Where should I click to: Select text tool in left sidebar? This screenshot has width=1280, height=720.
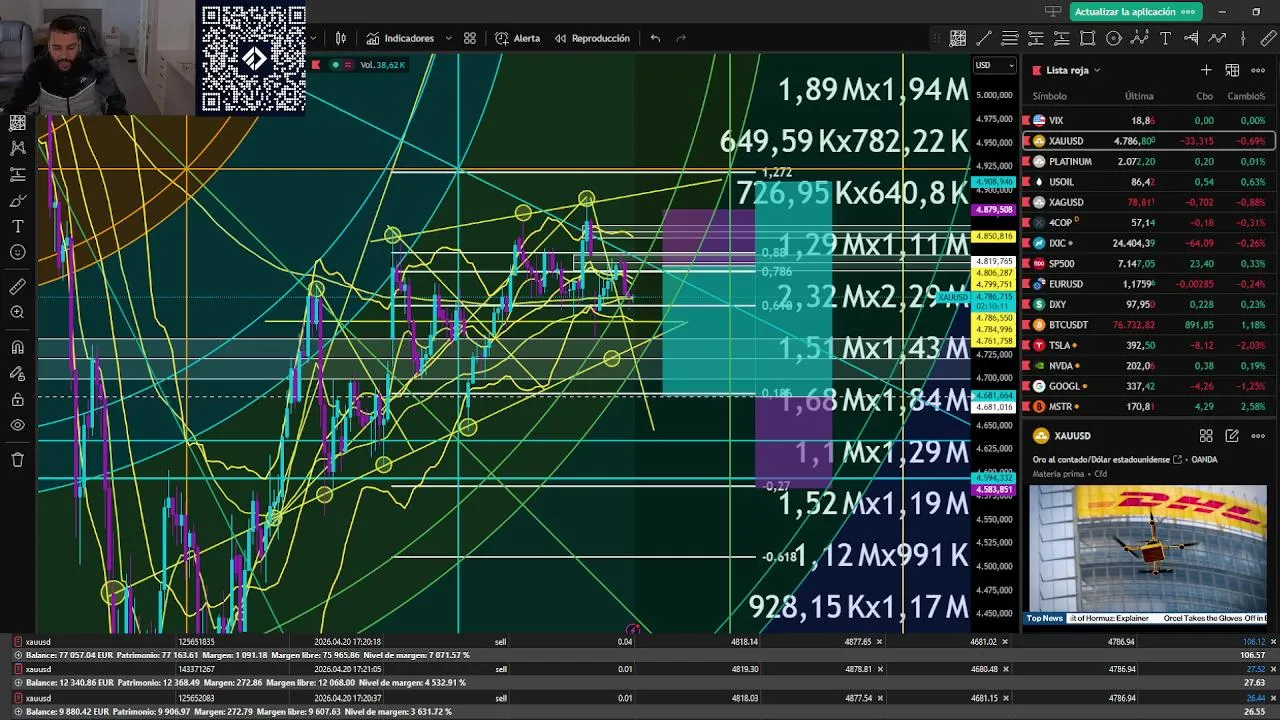click(17, 227)
